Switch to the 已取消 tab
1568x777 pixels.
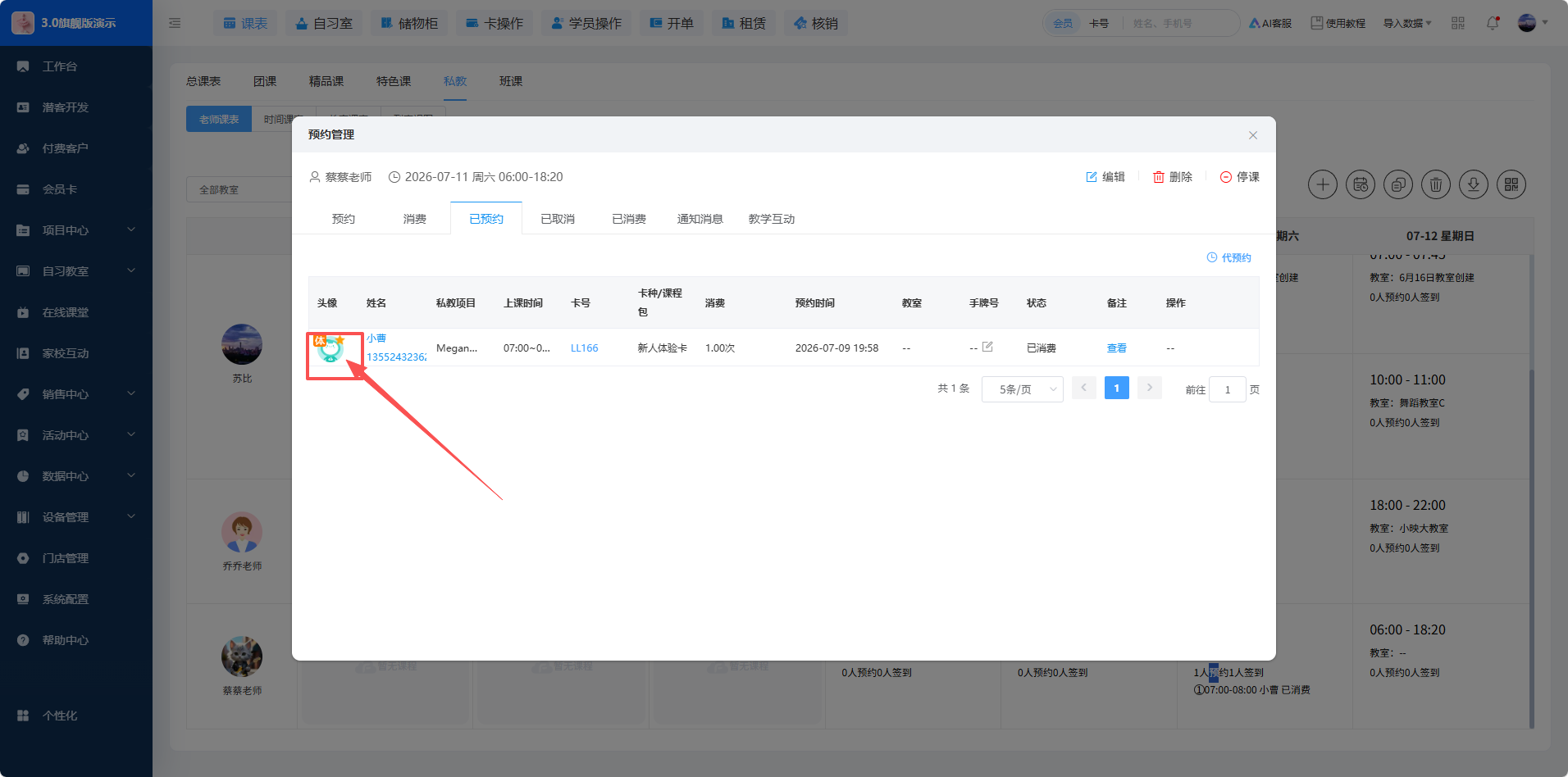pos(558,219)
